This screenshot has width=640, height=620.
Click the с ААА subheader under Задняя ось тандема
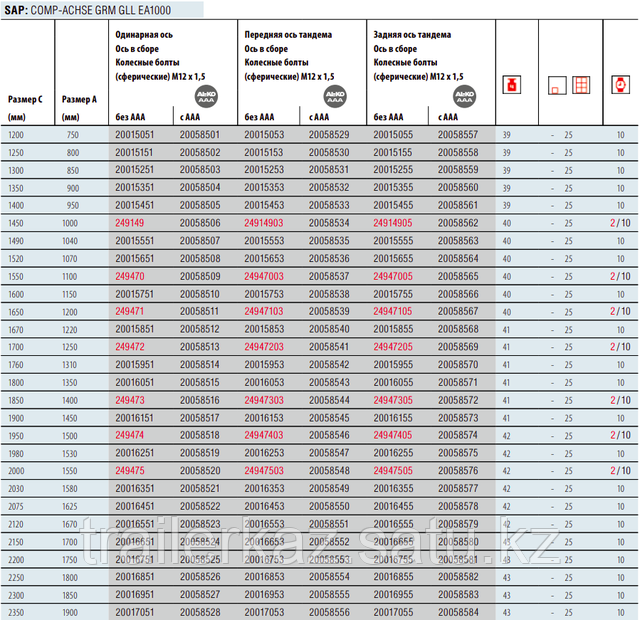coord(448,117)
